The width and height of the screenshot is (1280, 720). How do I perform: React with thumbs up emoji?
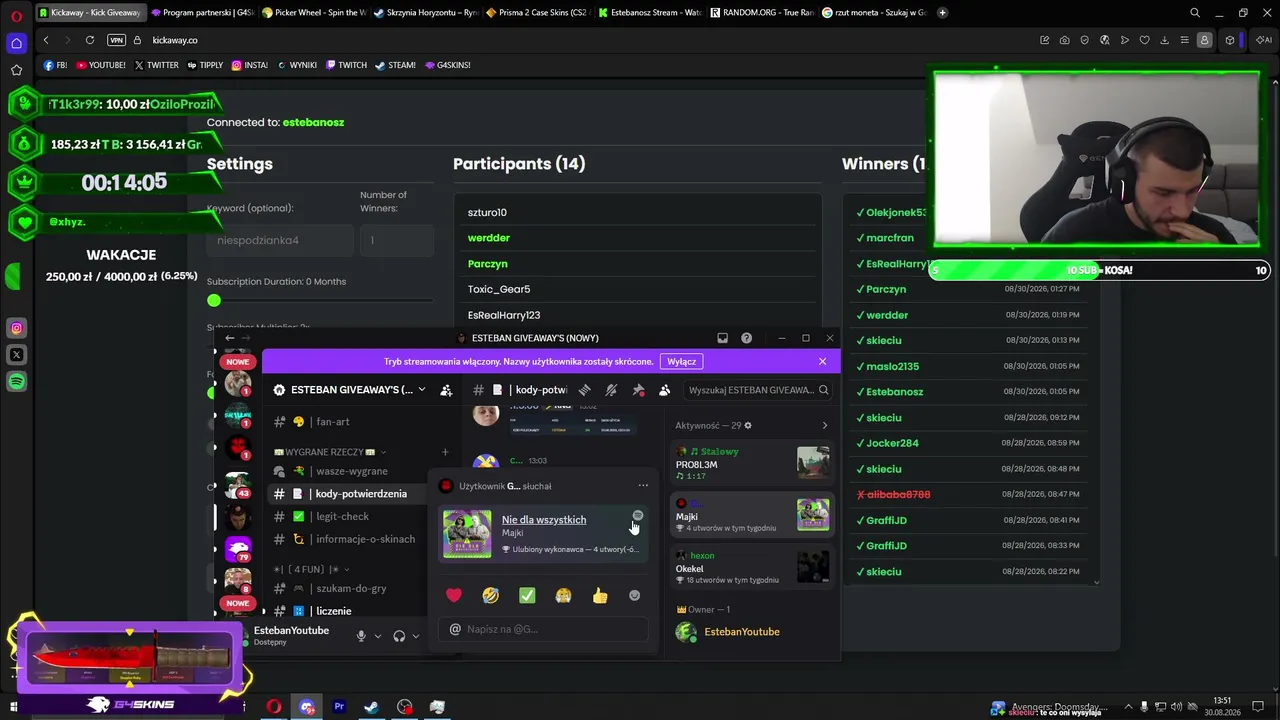point(600,596)
